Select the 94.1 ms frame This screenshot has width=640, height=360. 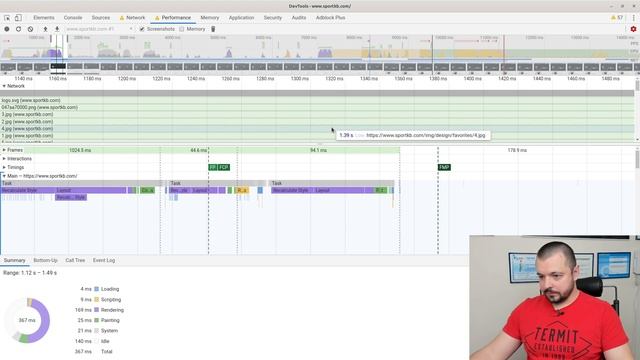point(318,150)
